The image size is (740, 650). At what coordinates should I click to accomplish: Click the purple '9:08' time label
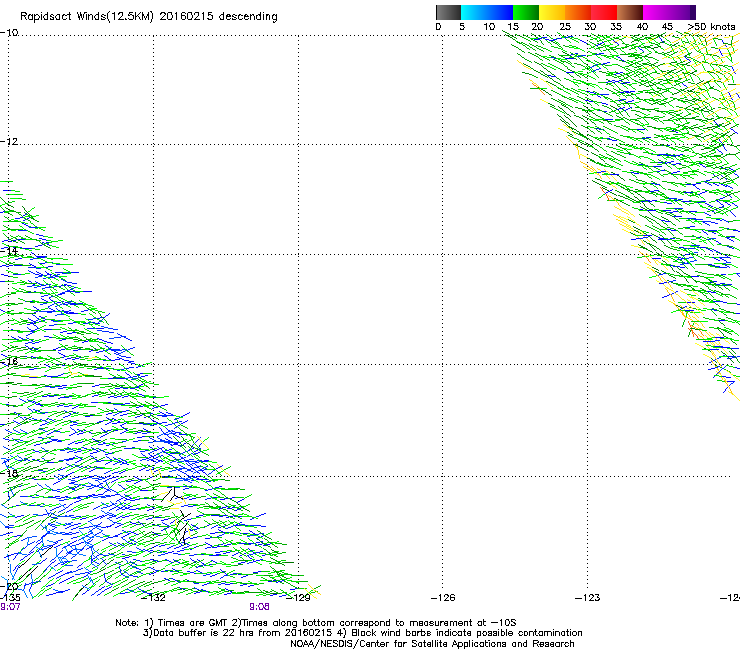260,607
